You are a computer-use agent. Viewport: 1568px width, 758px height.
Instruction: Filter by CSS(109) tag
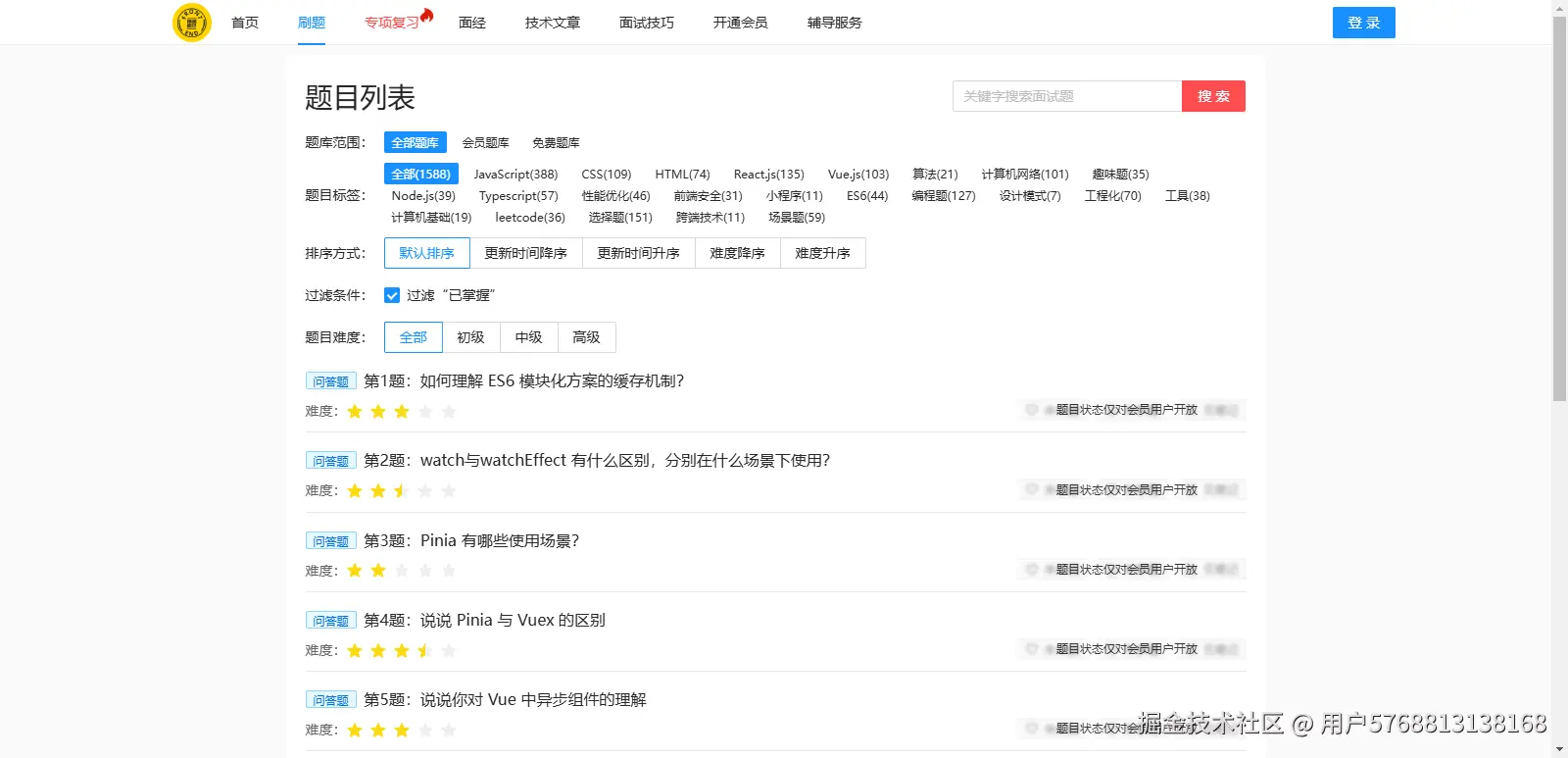(x=607, y=174)
